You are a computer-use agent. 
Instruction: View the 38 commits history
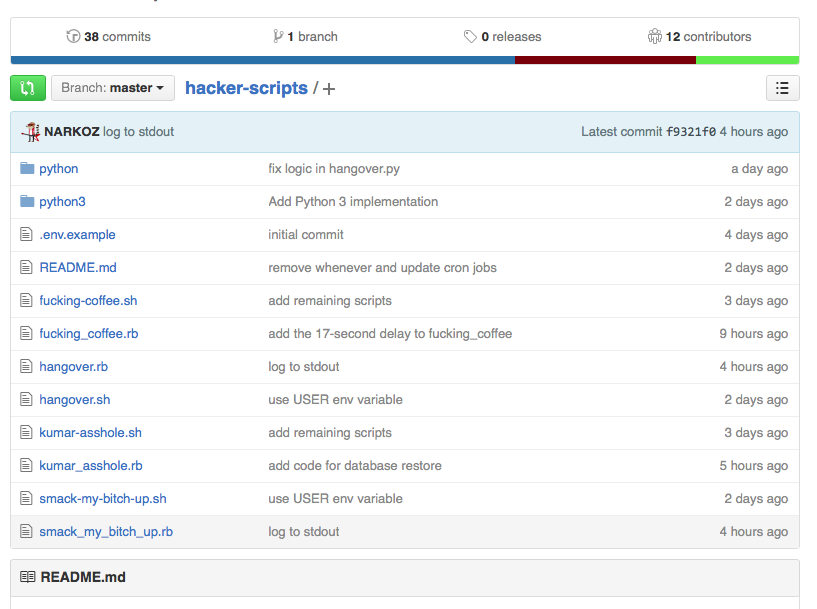[108, 36]
